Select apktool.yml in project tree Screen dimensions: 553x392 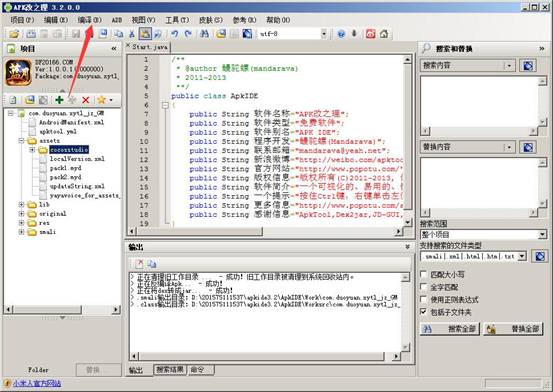[58, 132]
